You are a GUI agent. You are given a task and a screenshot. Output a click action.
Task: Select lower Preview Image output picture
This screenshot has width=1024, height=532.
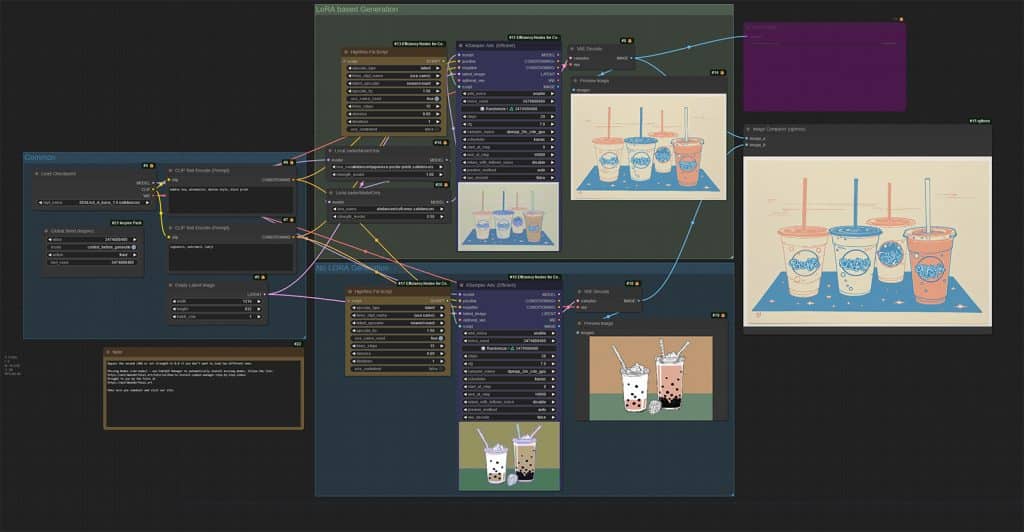[650, 378]
